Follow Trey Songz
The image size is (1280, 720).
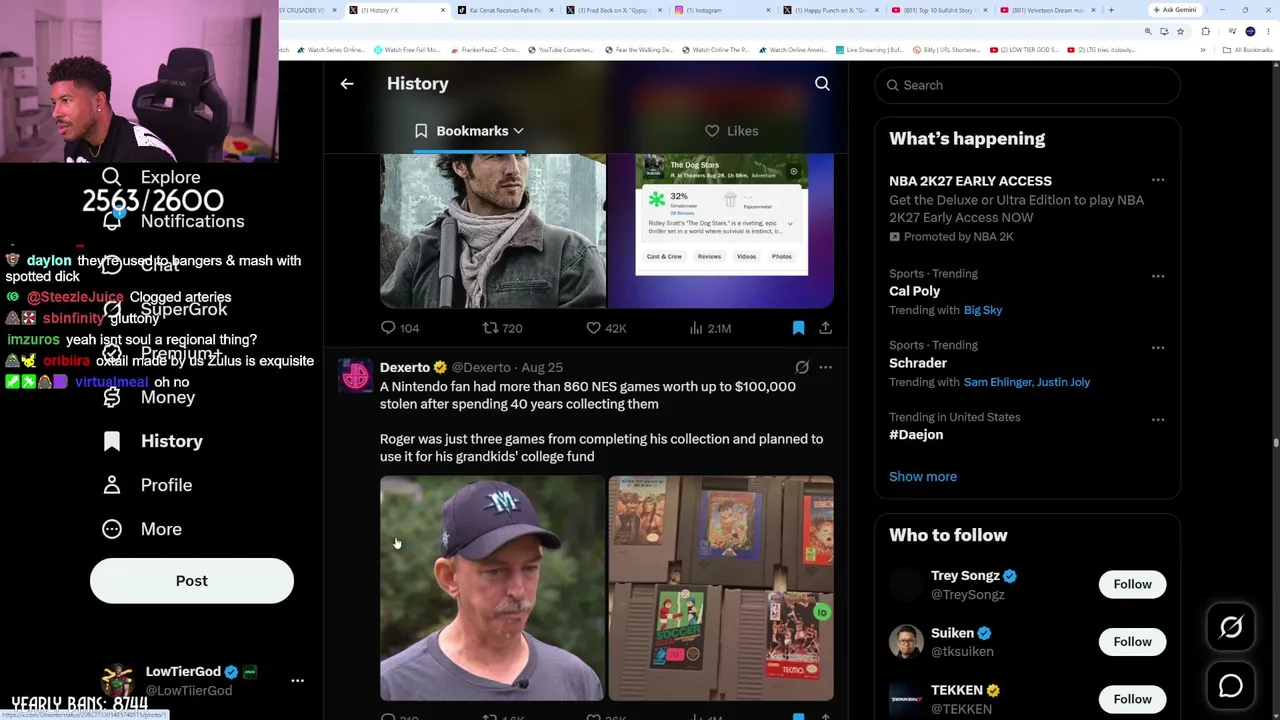coord(1132,584)
